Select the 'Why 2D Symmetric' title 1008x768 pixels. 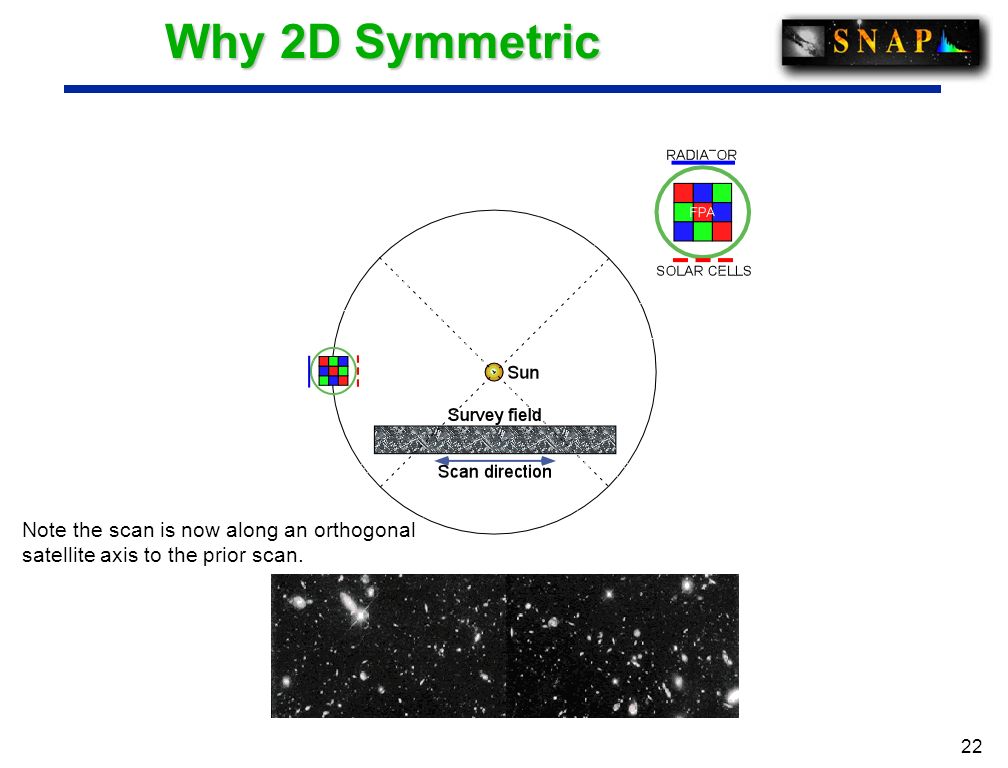click(x=382, y=41)
